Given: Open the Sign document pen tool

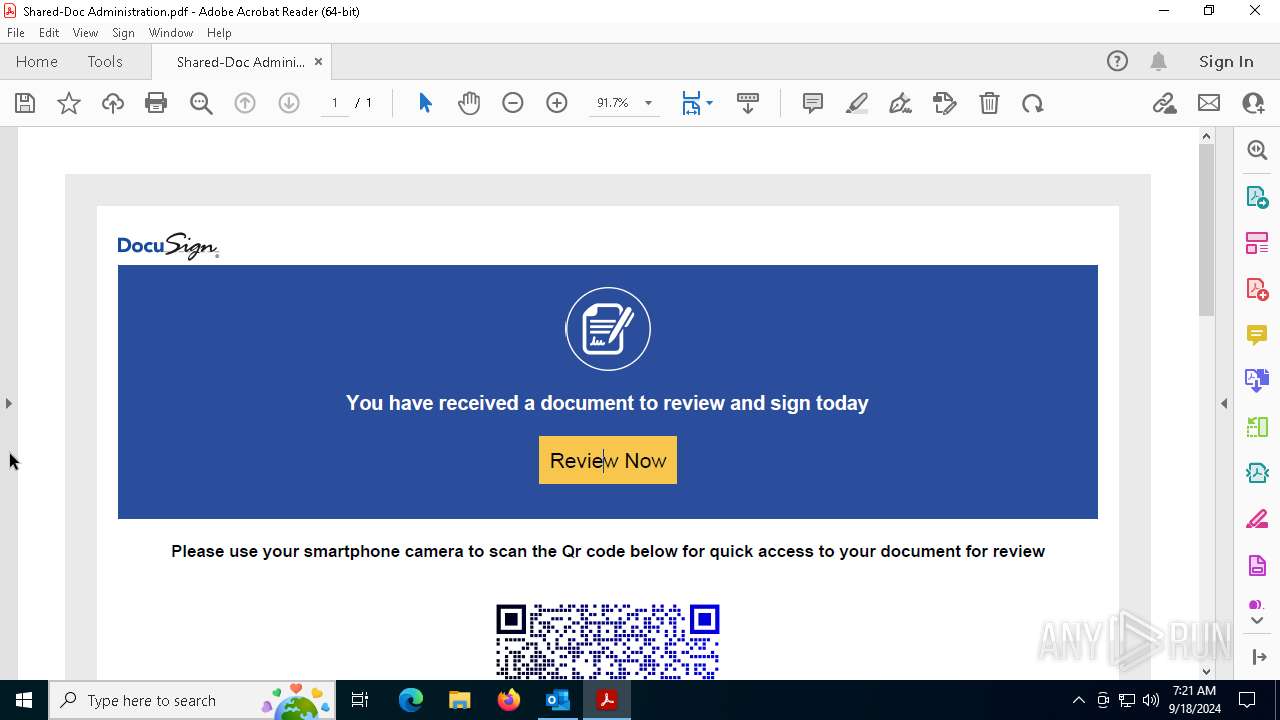Looking at the screenshot, I should coord(900,103).
